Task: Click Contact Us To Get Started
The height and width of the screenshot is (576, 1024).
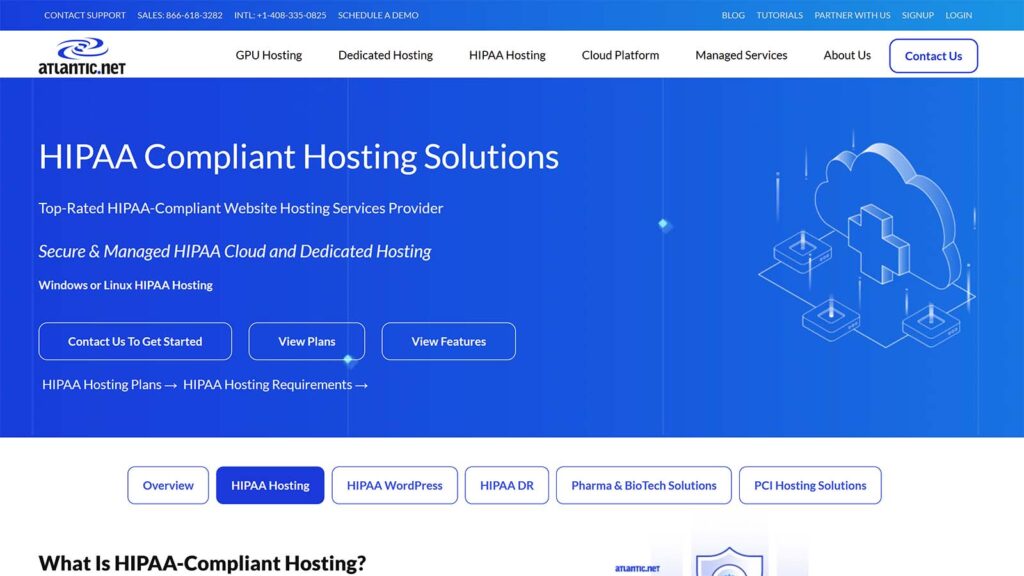Action: [135, 341]
